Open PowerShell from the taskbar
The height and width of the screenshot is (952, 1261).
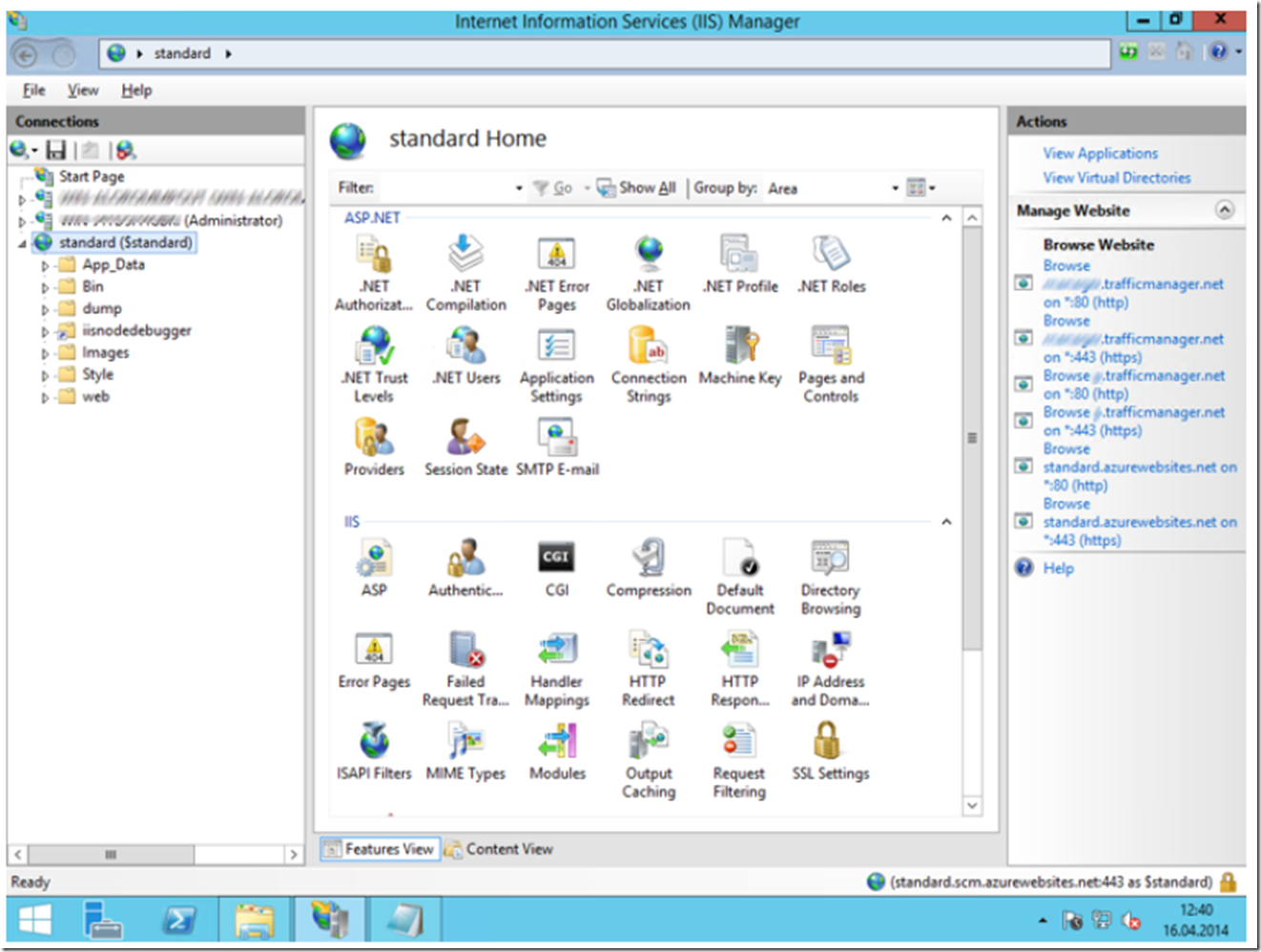pos(178,921)
